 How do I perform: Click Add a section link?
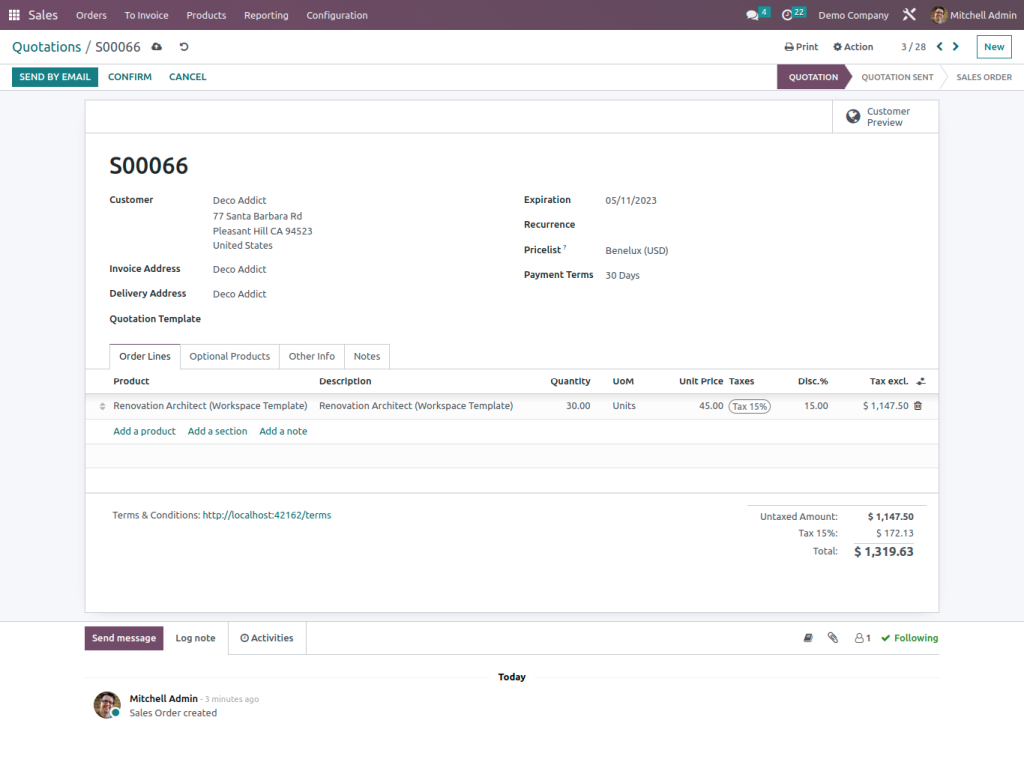(x=217, y=431)
